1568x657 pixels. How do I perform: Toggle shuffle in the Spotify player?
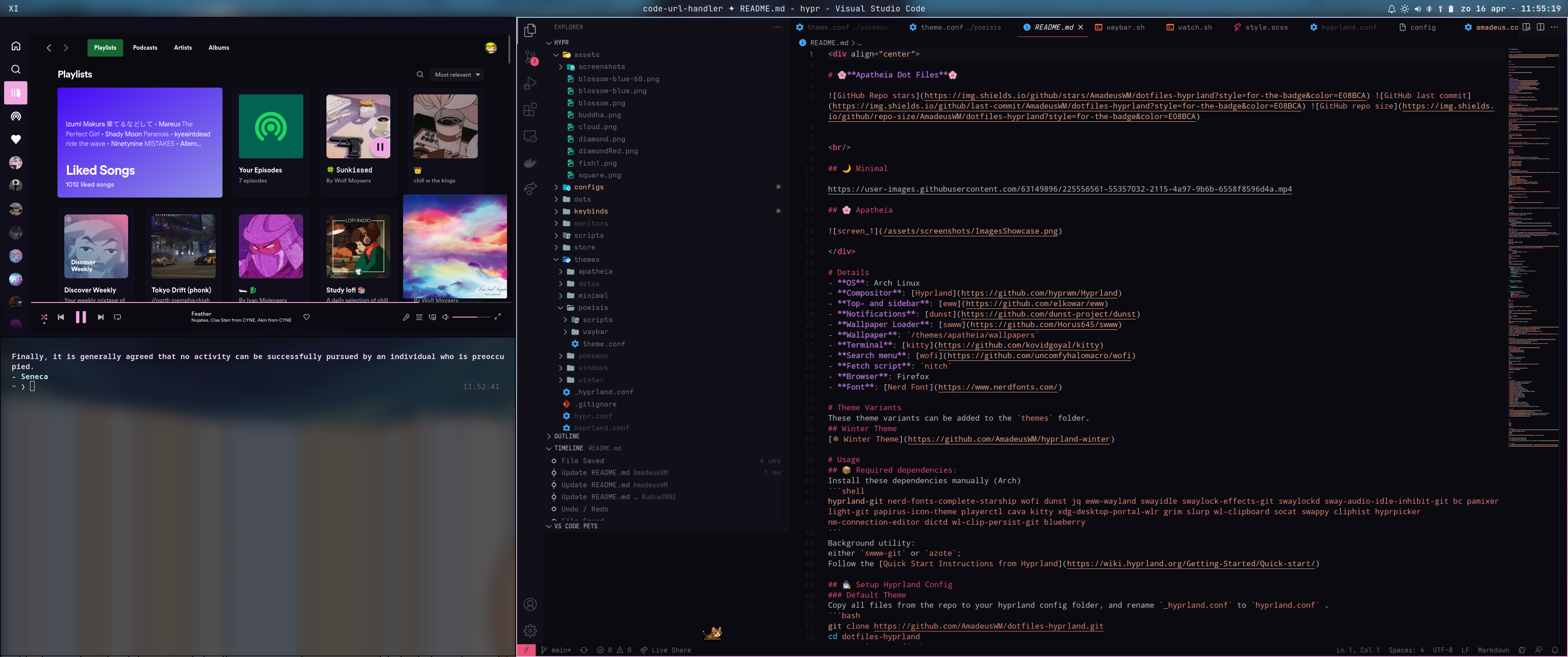coord(44,317)
